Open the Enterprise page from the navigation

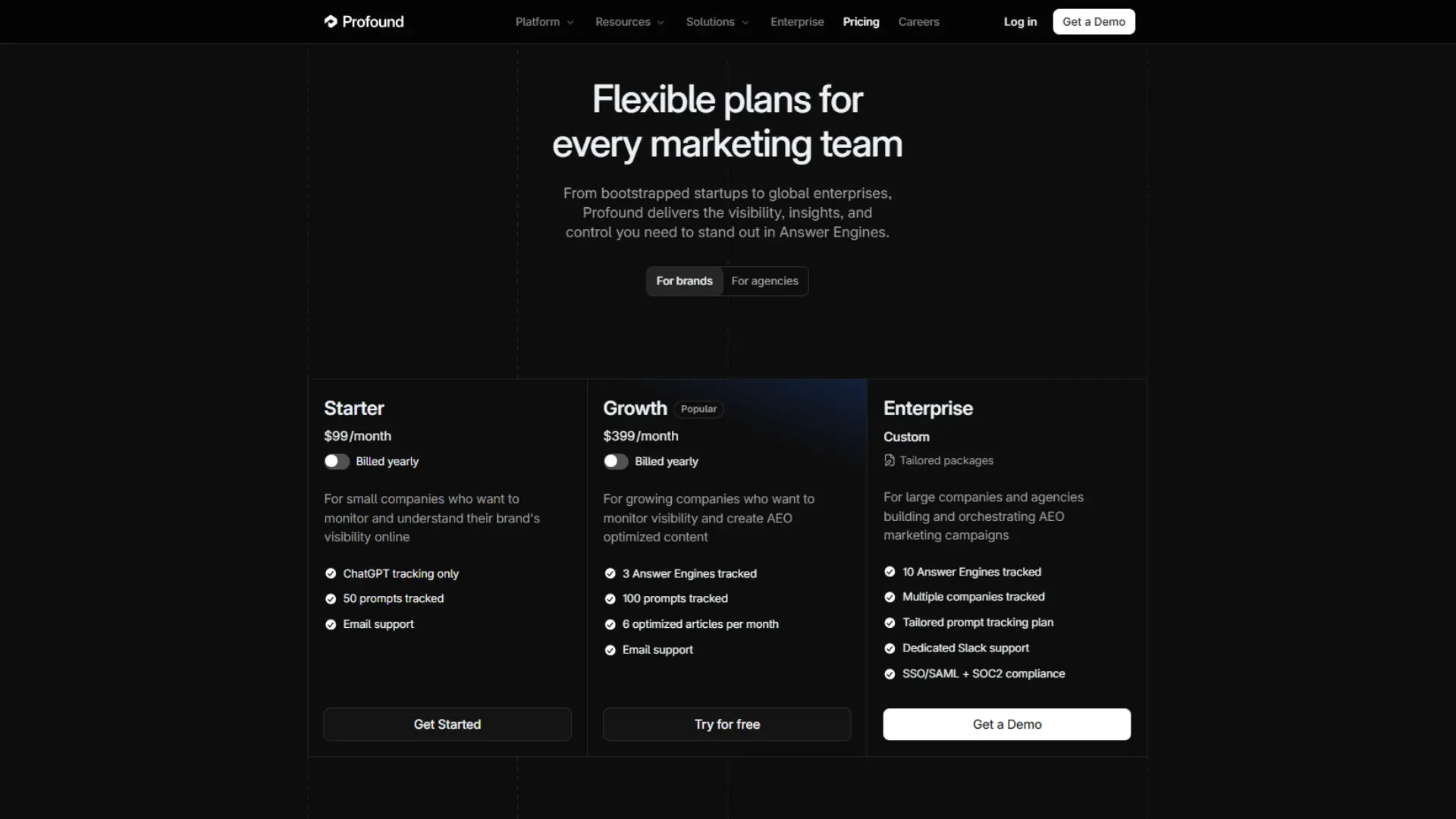point(797,21)
